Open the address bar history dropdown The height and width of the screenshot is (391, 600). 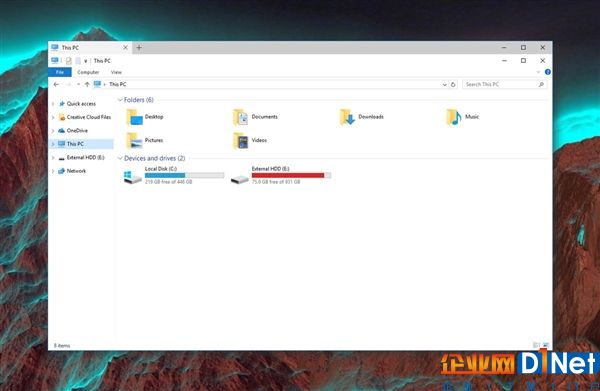(x=444, y=85)
